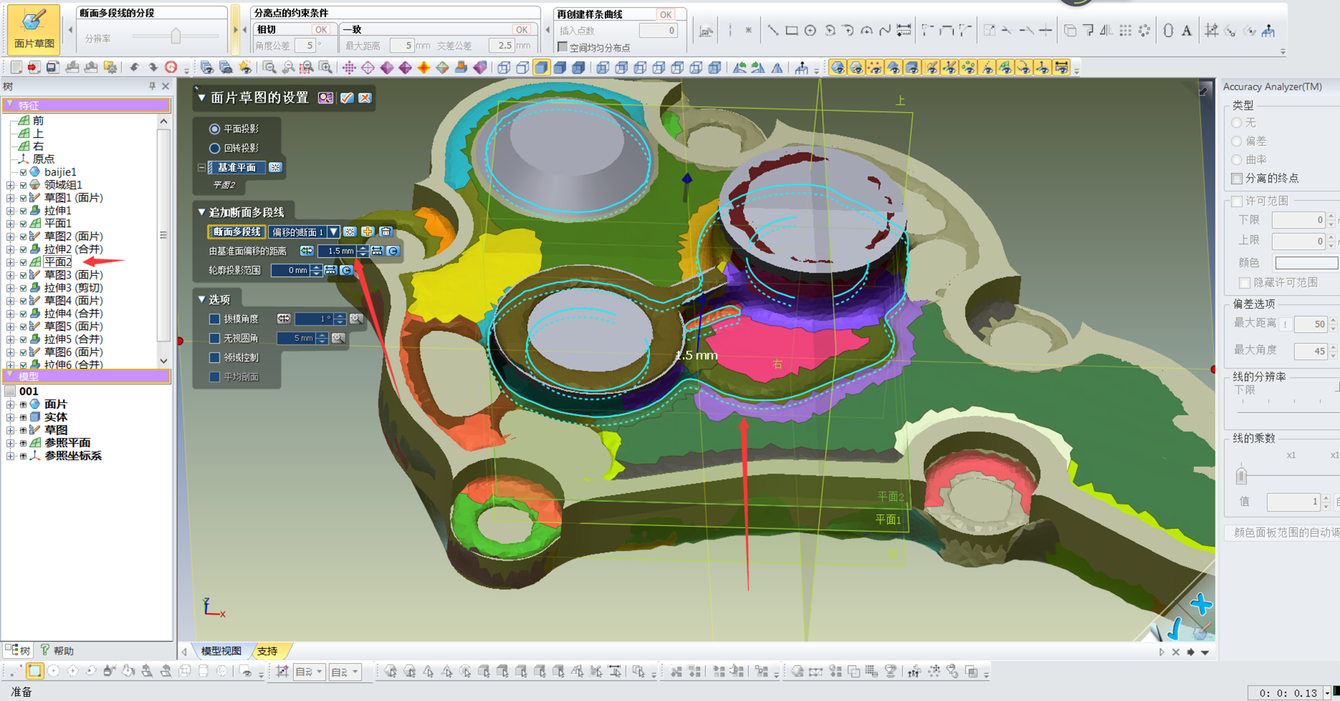Collapse the 面片草图的设置 header
The height and width of the screenshot is (701, 1340).
click(201, 98)
